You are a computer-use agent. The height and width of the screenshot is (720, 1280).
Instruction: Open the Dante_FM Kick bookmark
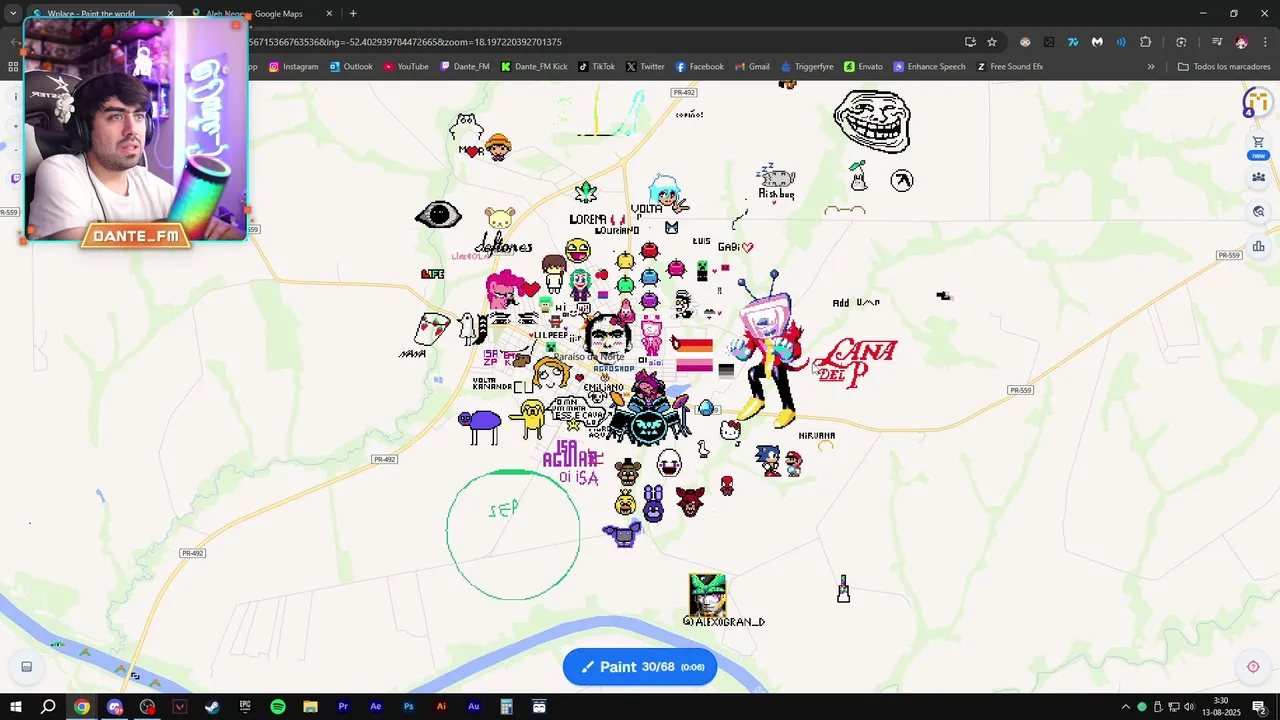point(534,67)
